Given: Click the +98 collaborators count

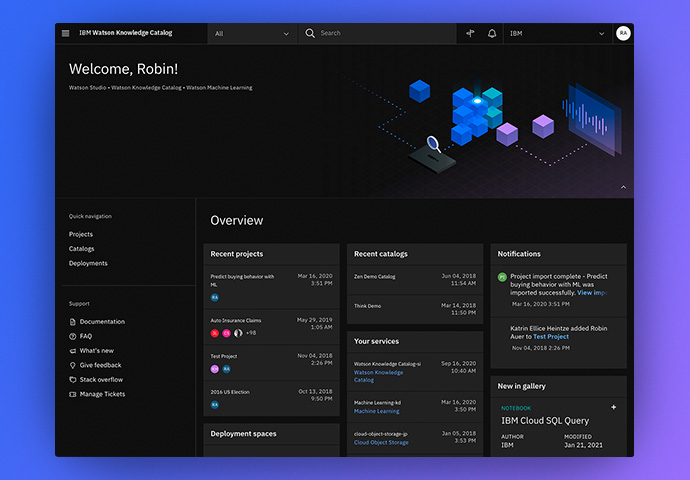Looking at the screenshot, I should click(251, 333).
